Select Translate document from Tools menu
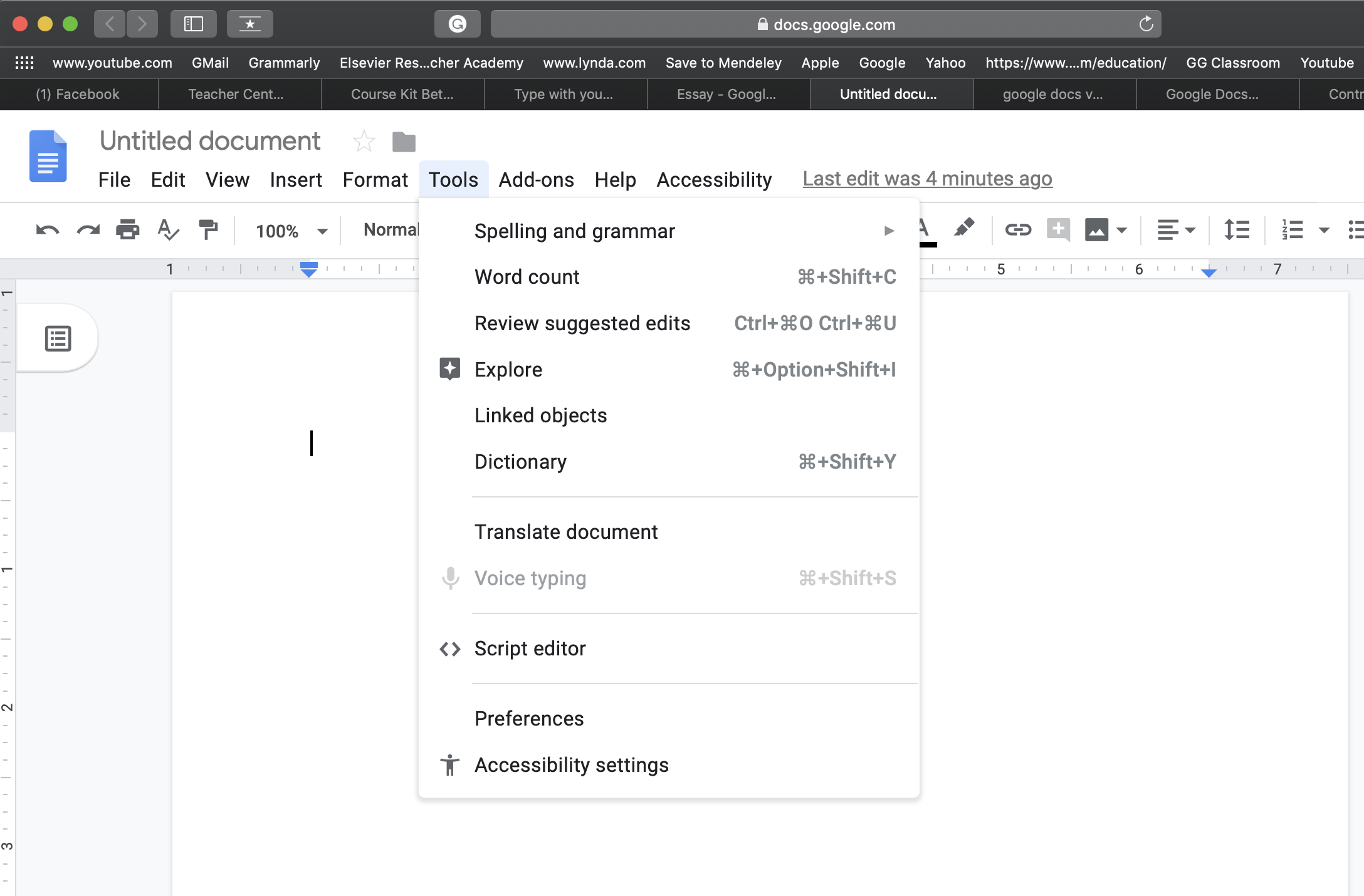 pos(565,532)
